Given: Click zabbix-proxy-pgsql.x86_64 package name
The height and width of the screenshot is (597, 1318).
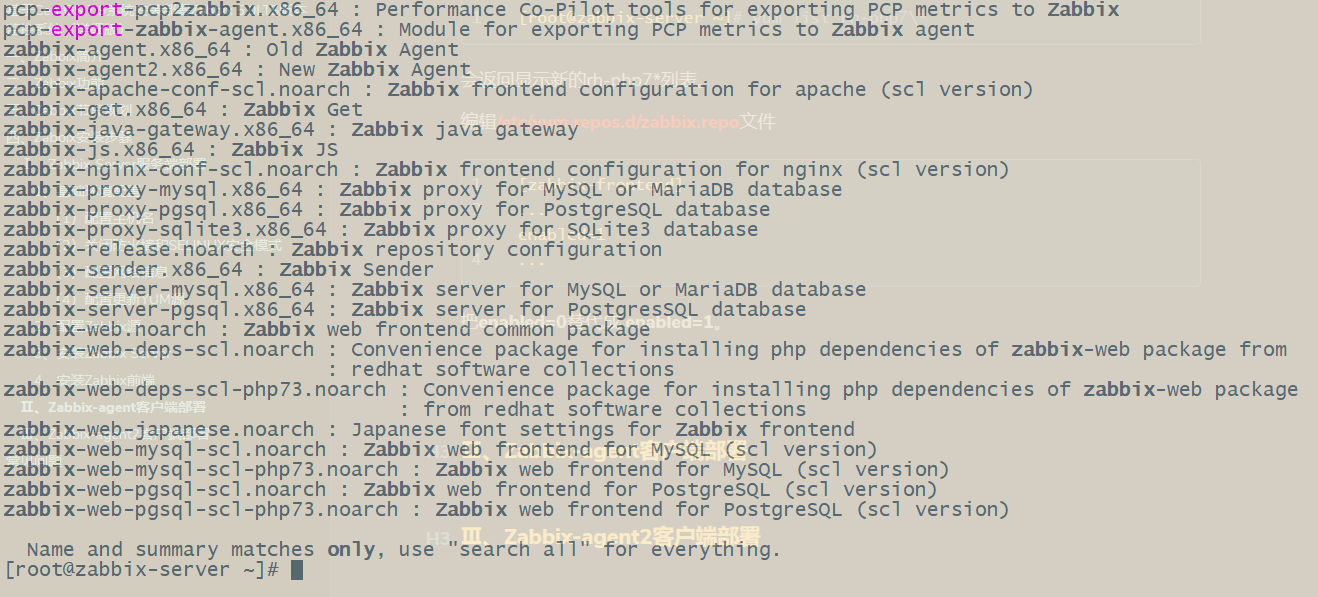Looking at the screenshot, I should tap(152, 210).
